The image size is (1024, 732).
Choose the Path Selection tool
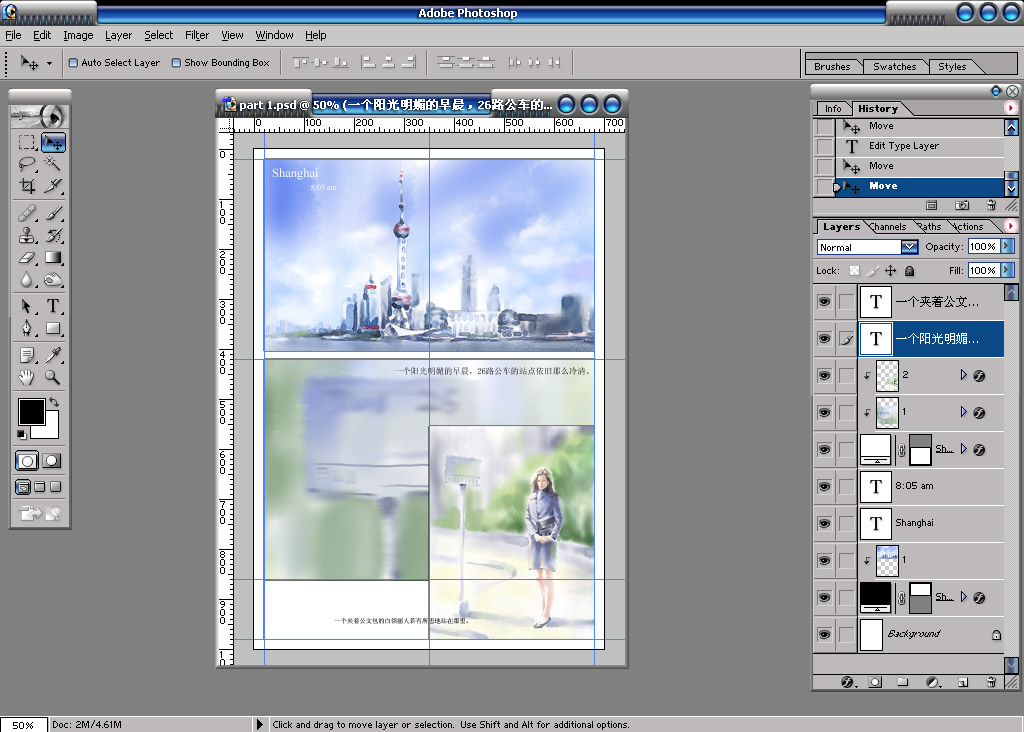tap(27, 306)
